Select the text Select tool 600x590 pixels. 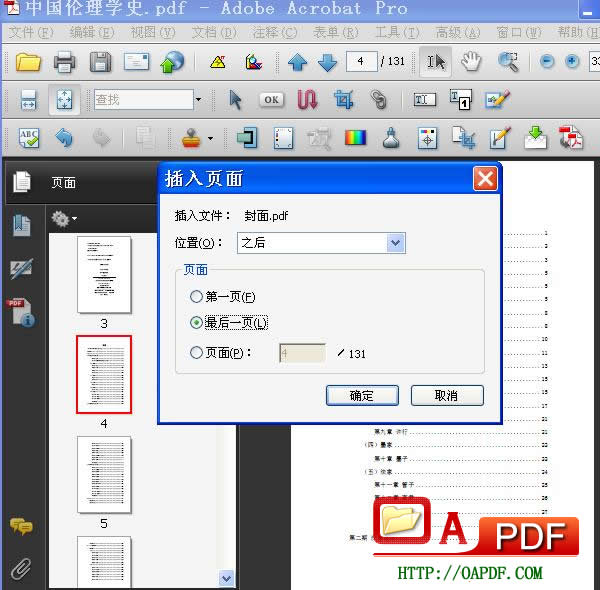(435, 62)
